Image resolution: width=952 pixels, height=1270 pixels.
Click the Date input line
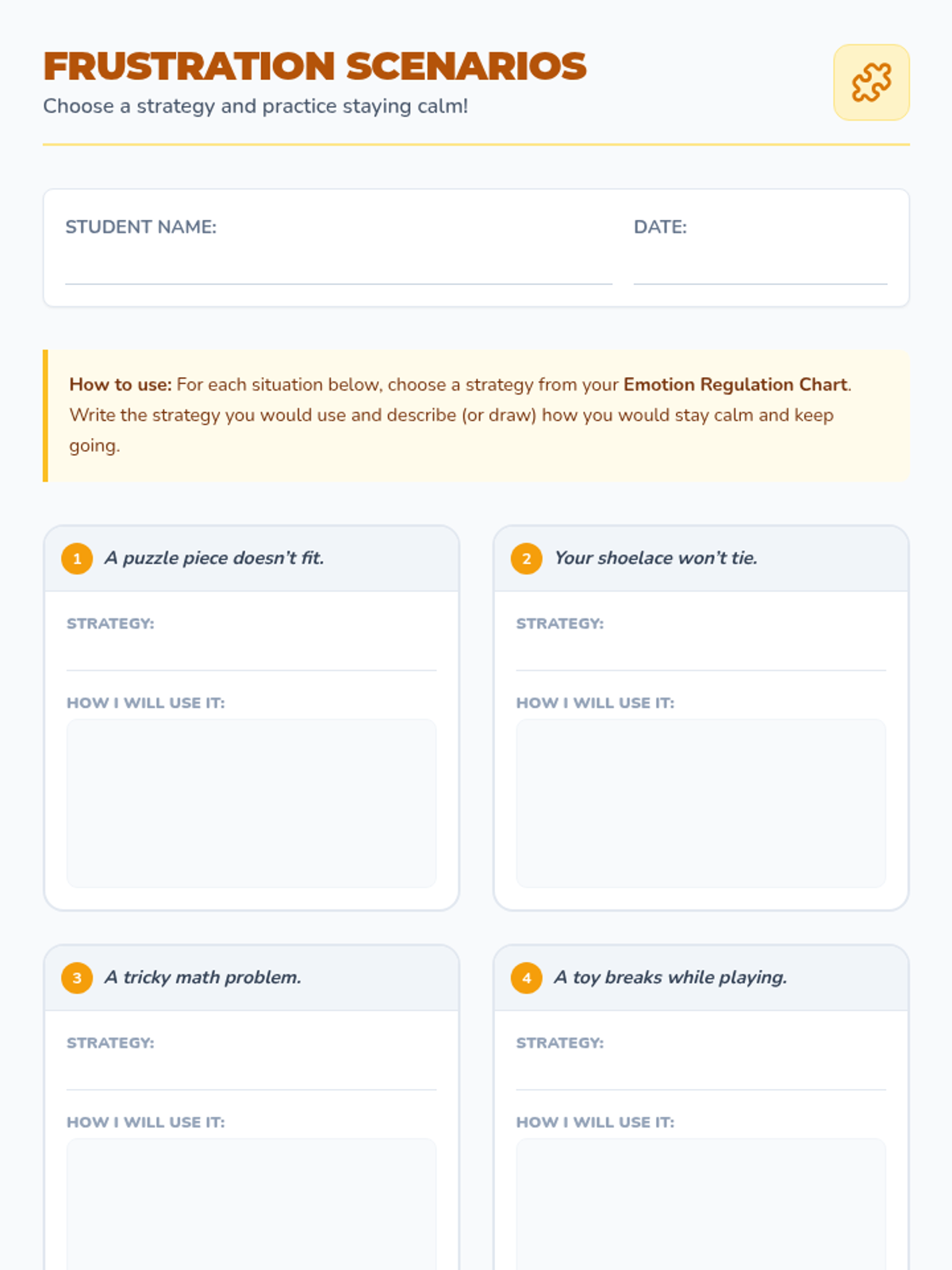point(760,268)
